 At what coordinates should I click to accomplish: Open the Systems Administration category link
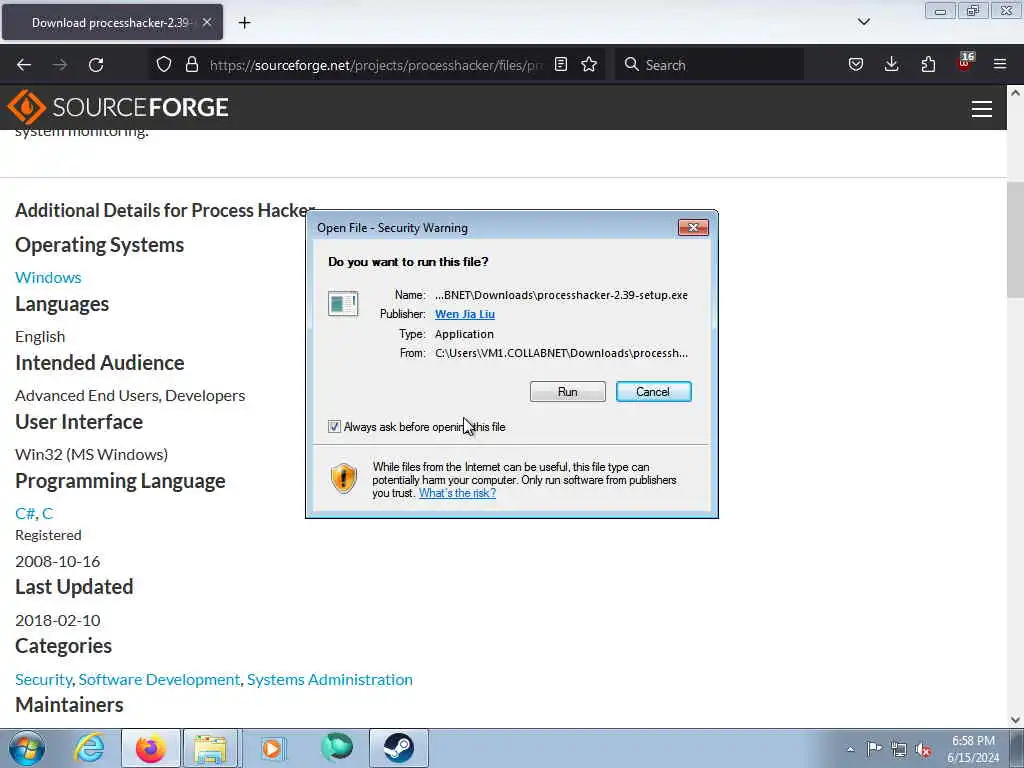[x=330, y=680]
